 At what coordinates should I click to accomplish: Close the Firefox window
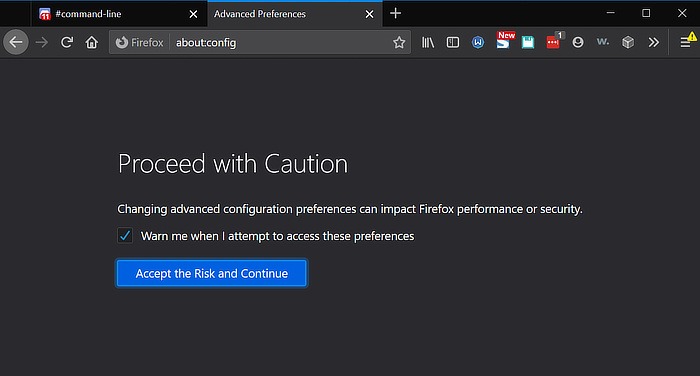tap(682, 13)
